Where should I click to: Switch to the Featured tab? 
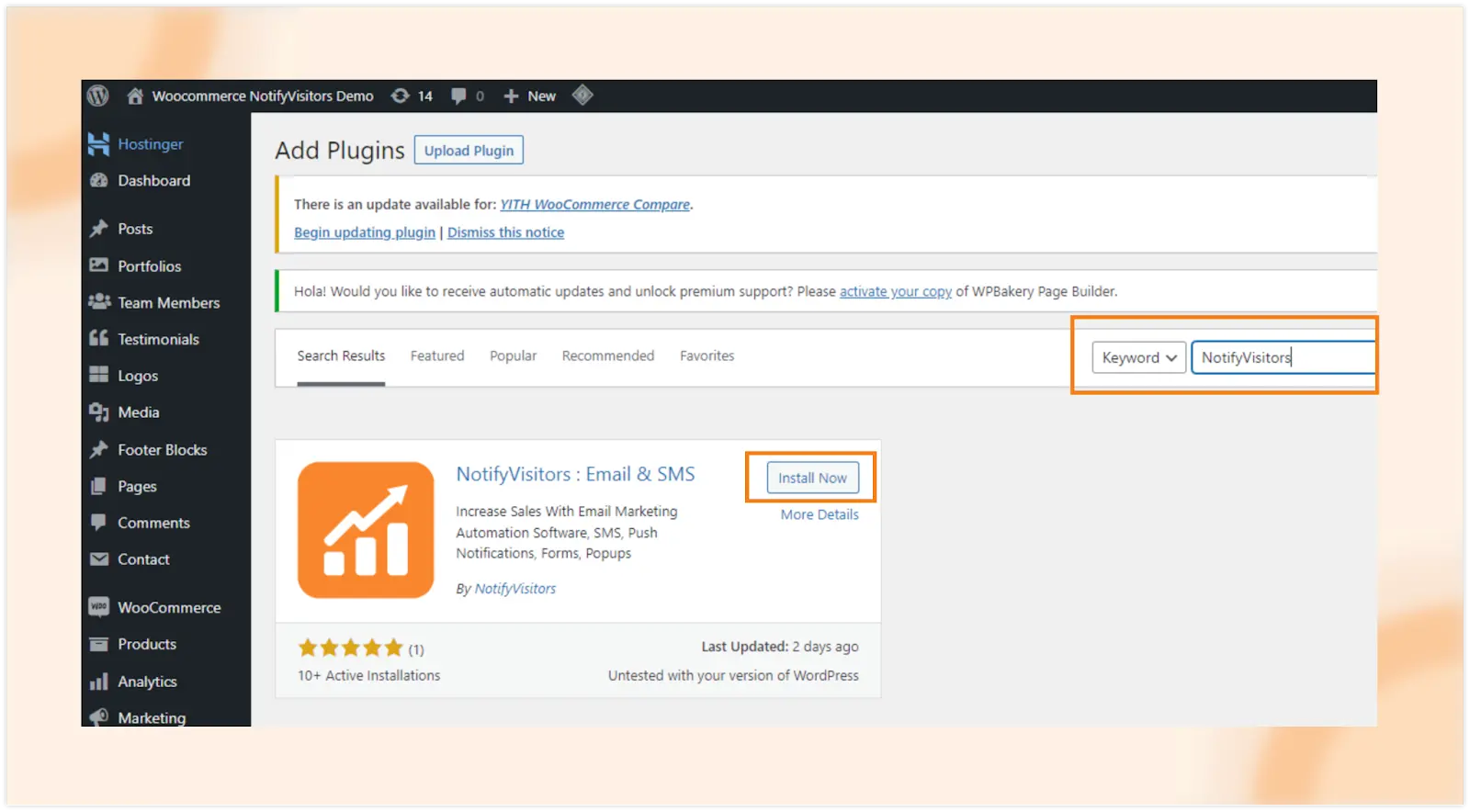(x=437, y=355)
